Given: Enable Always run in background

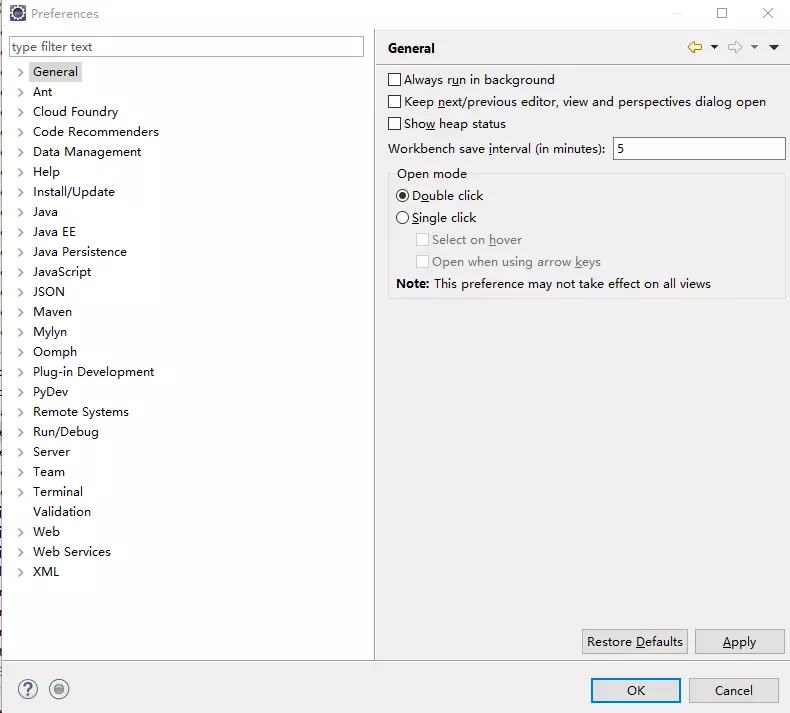Looking at the screenshot, I should point(395,80).
